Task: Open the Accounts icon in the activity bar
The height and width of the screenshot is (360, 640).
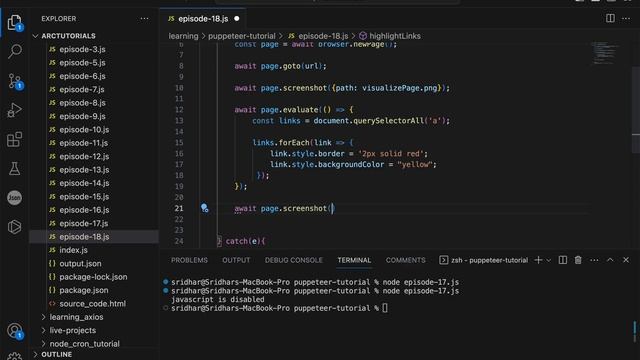Action: point(15,331)
